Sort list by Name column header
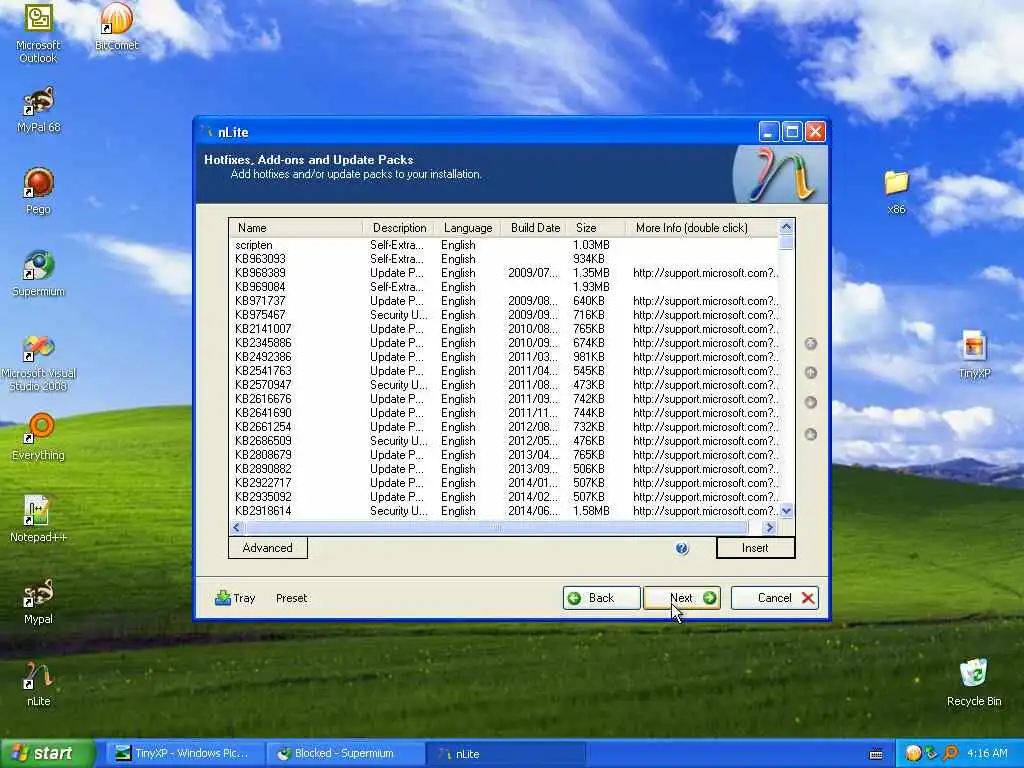Image resolution: width=1024 pixels, height=768 pixels. point(296,228)
